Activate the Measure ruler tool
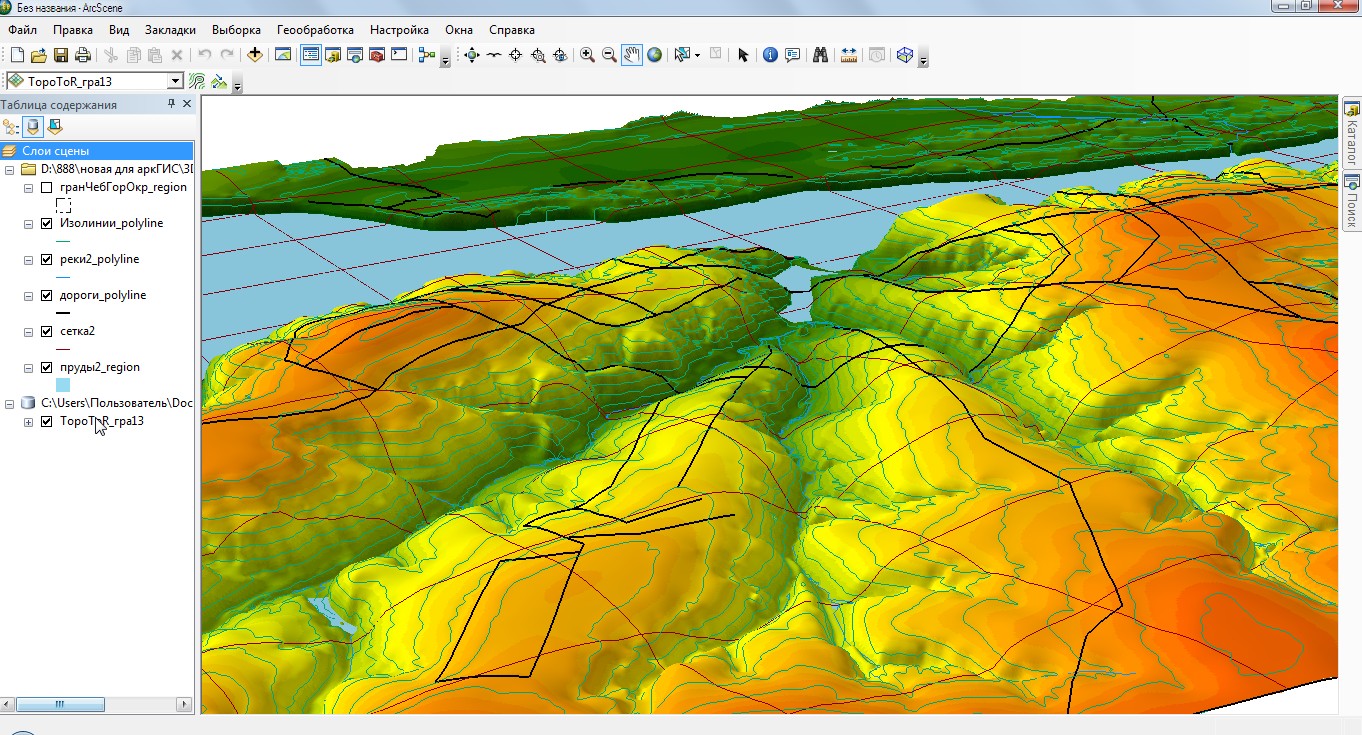This screenshot has width=1362, height=735. [x=849, y=55]
